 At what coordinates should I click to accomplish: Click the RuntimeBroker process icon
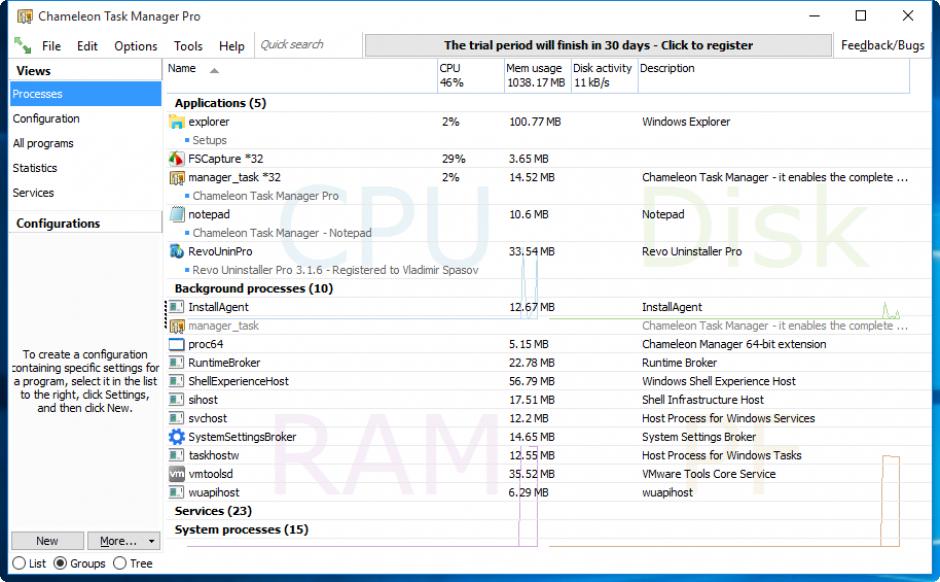[176, 363]
